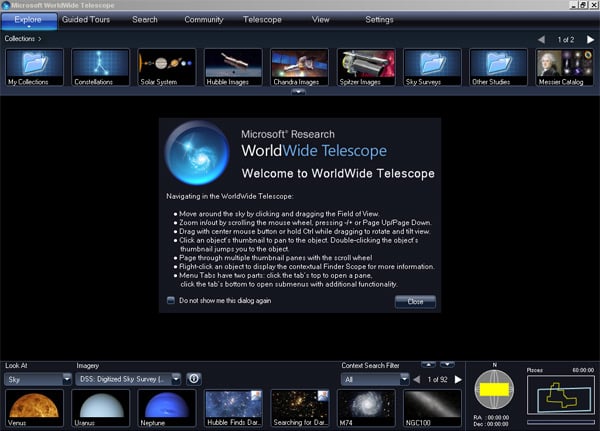600x431 pixels.
Task: Switch to the Community tab
Action: coord(204,20)
